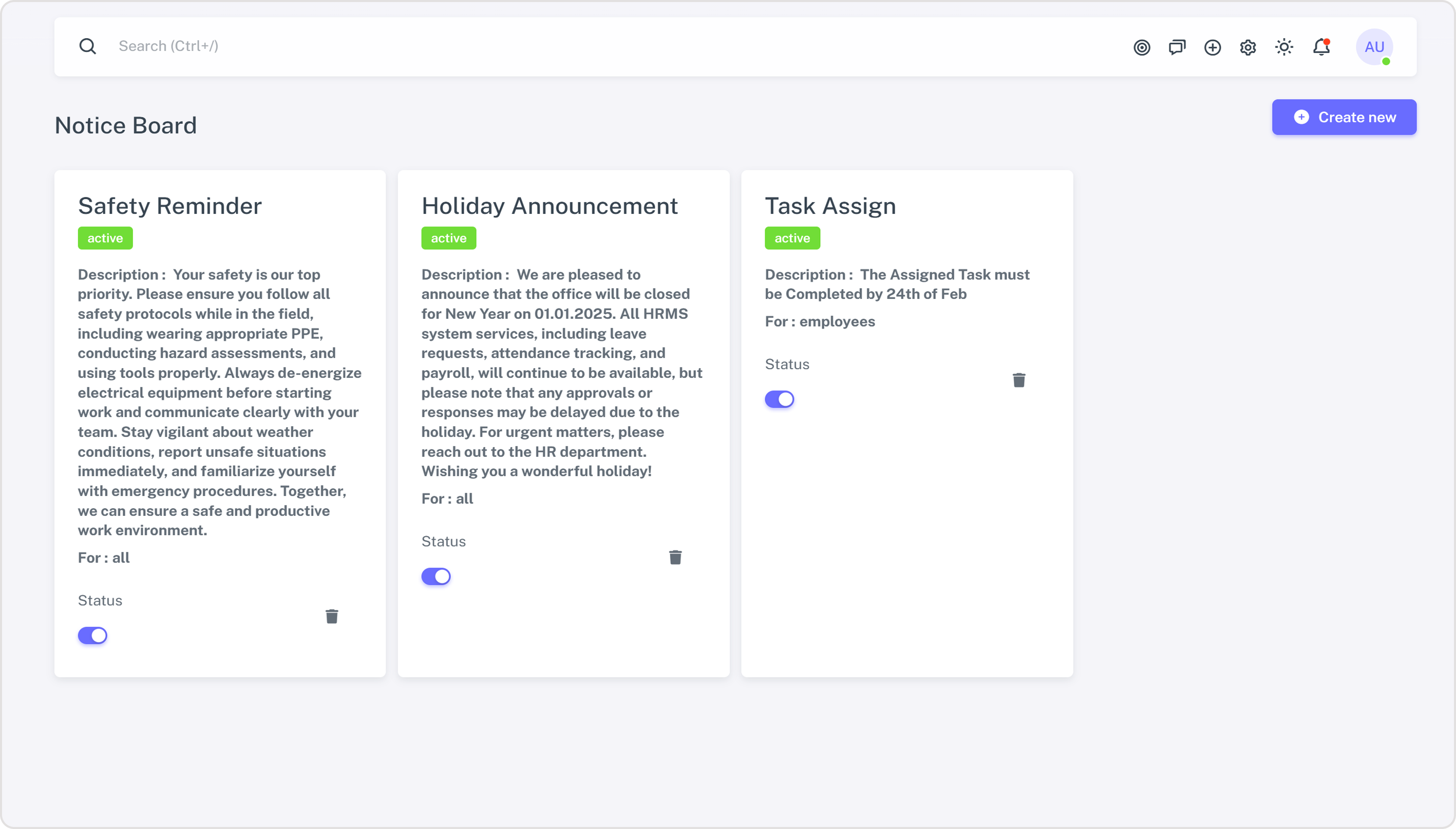The height and width of the screenshot is (829, 1456).
Task: Open the AU user avatar menu
Action: coord(1374,47)
